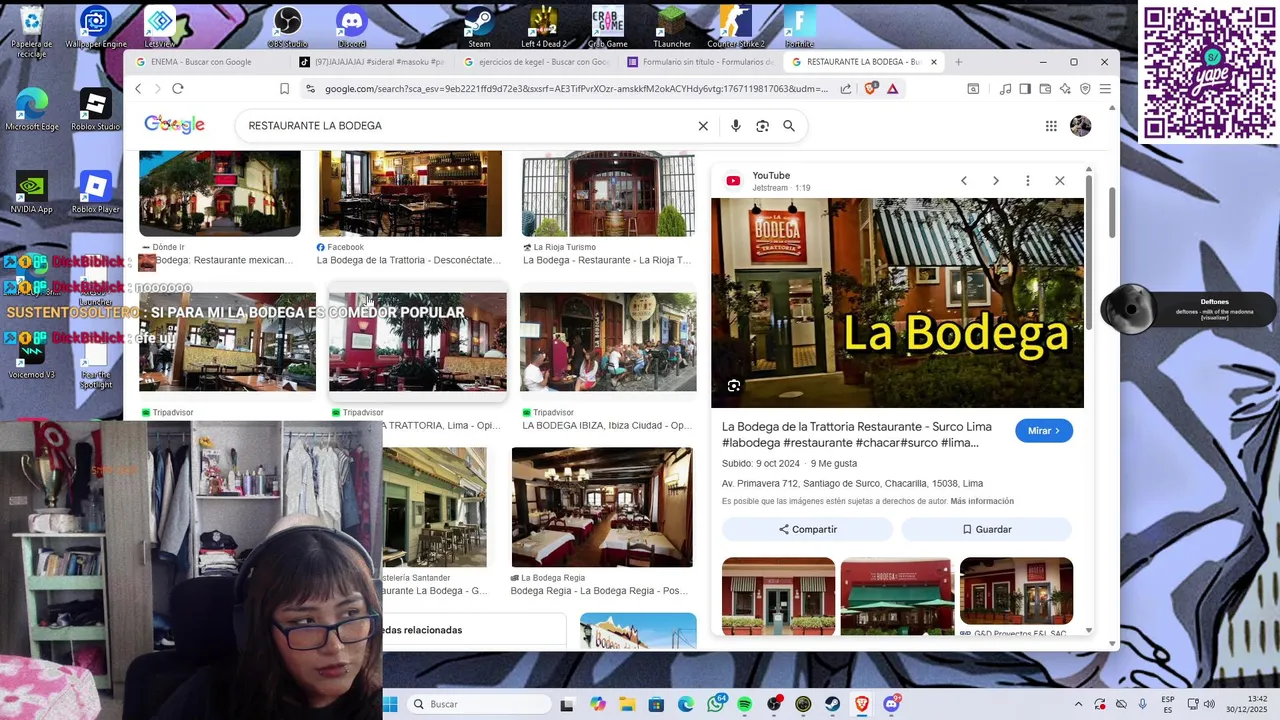Click the Compartir button
The image size is (1280, 720).
pos(807,529)
